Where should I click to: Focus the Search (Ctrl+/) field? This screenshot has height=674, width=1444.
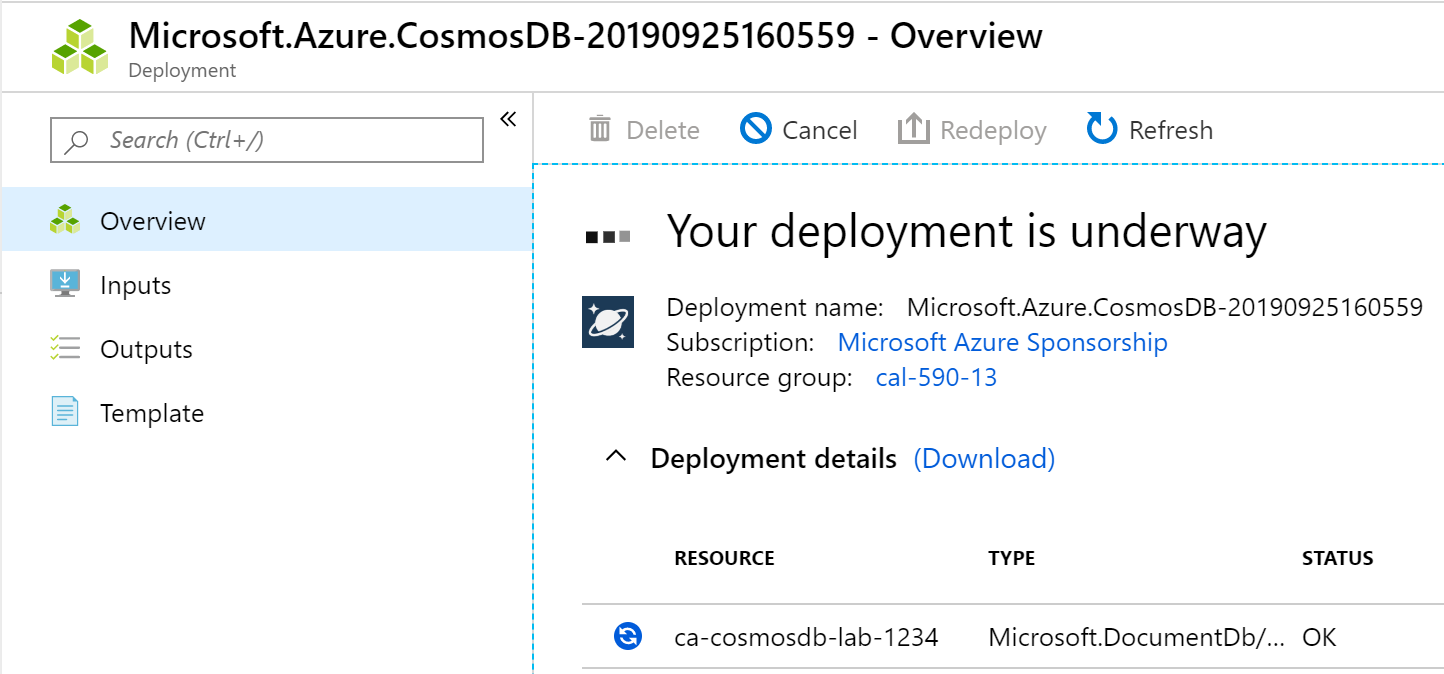[280, 140]
